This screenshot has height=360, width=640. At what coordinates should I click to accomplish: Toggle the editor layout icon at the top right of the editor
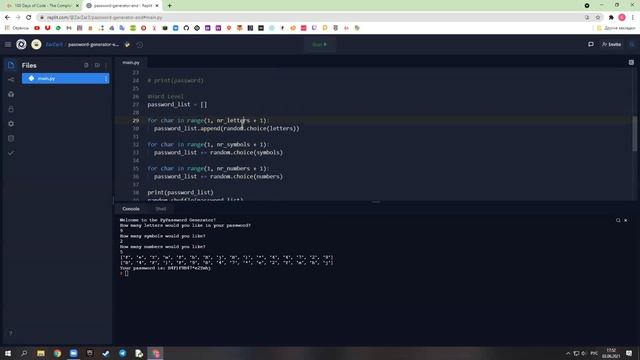point(631,62)
